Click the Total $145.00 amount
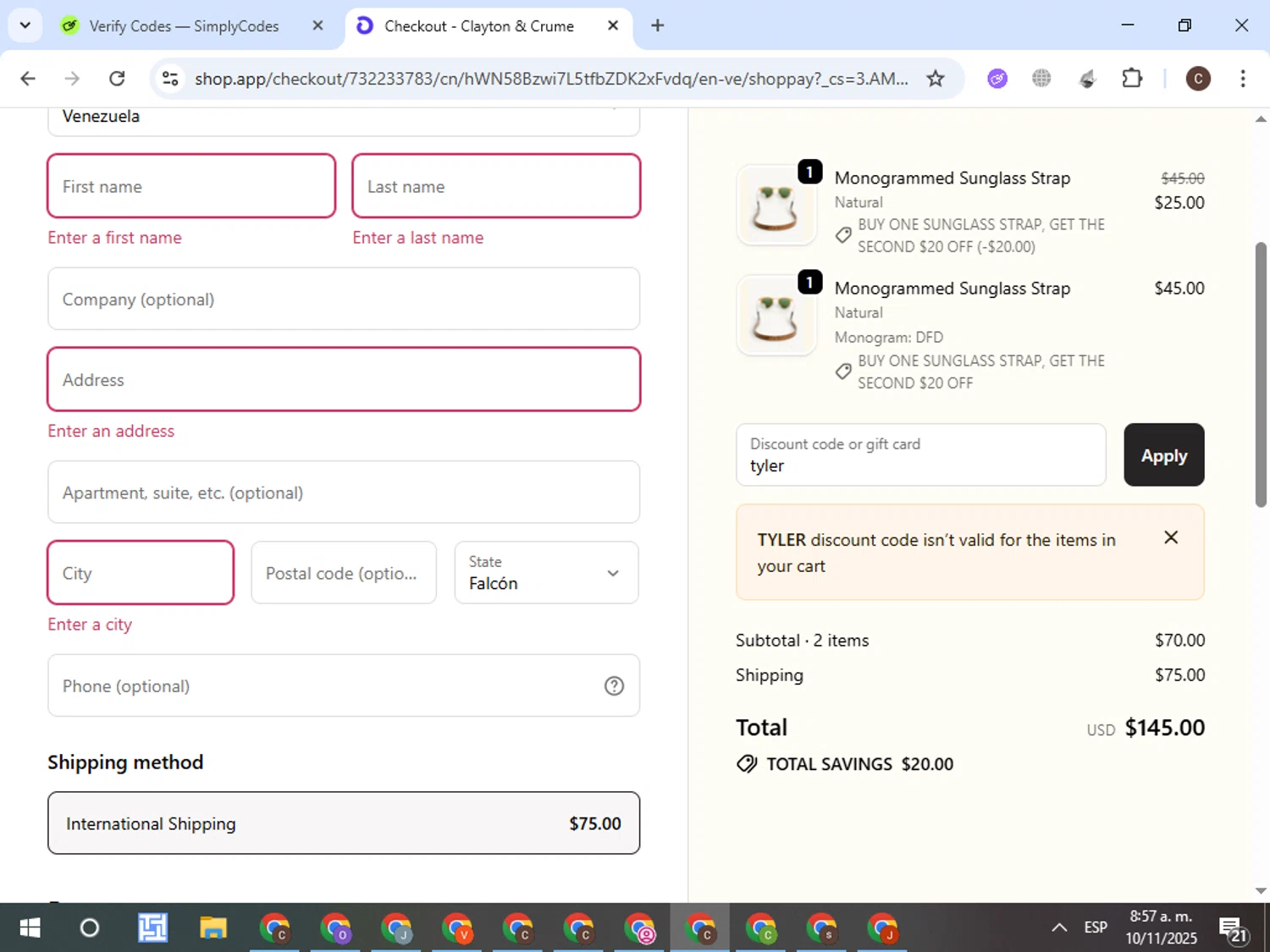 pyautogui.click(x=1164, y=728)
